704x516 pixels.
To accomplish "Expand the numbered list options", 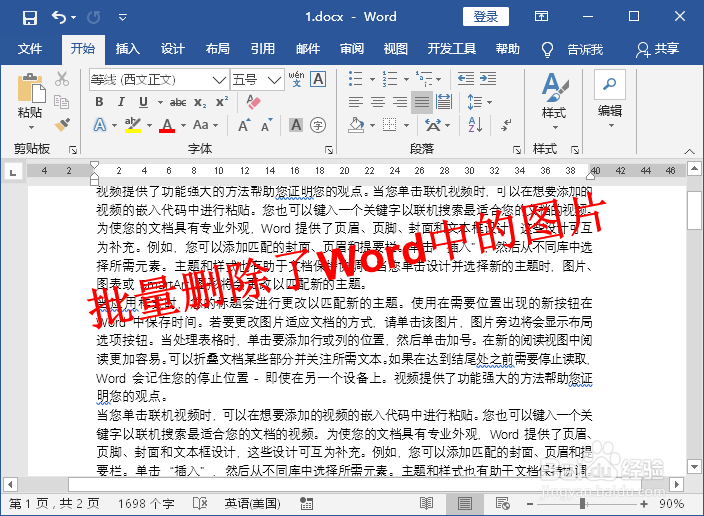I will point(406,79).
